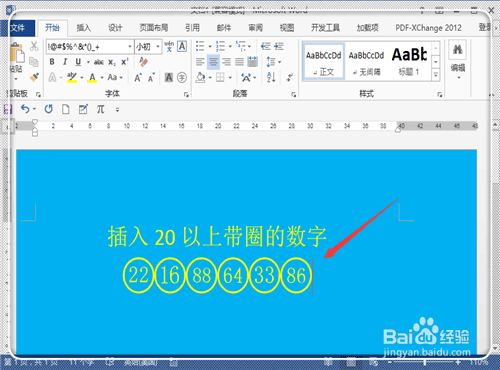This screenshot has width=500, height=370.
Task: Open change case Aa dropdown
Action: coord(115,78)
